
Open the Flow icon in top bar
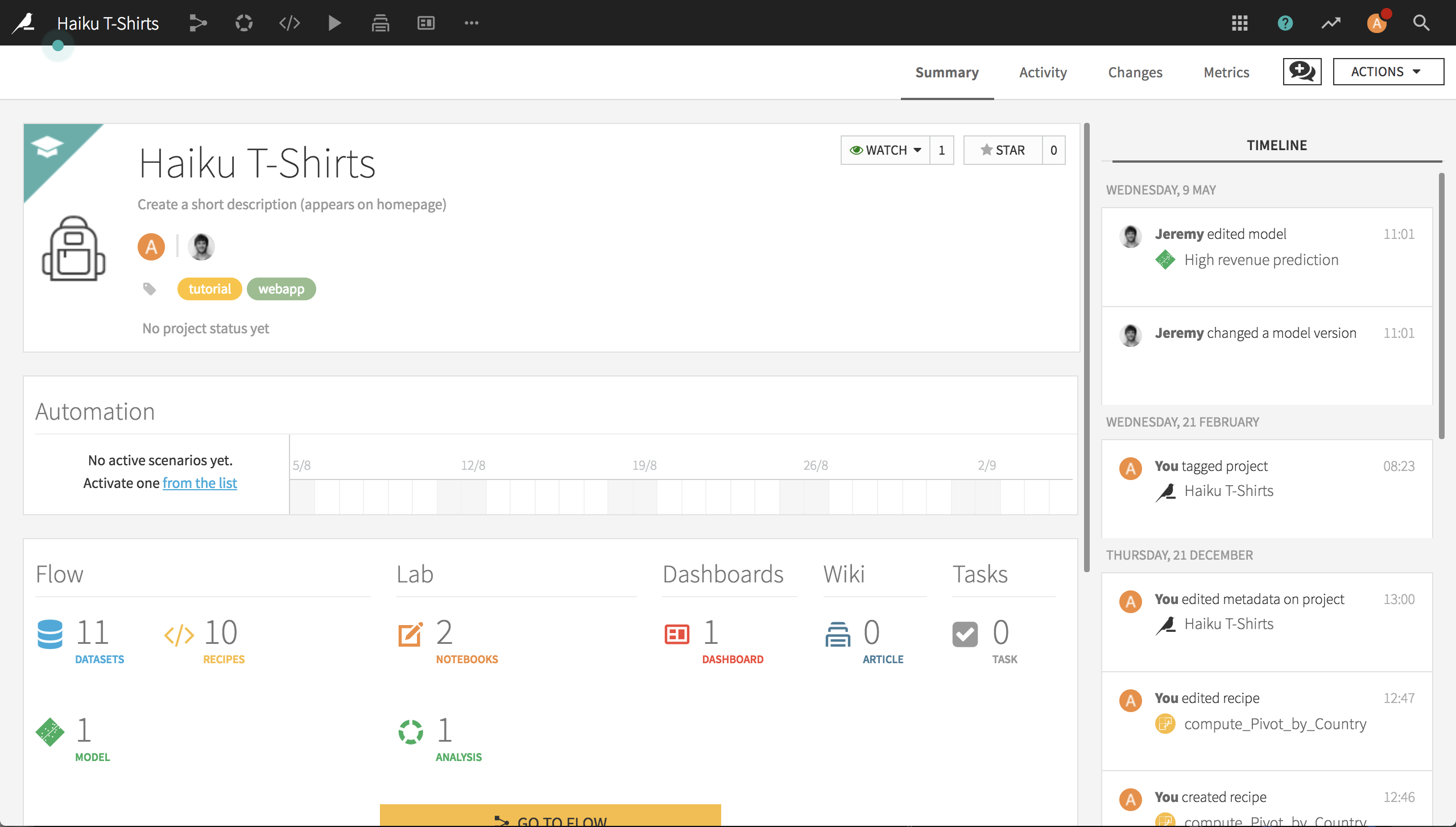point(198,23)
